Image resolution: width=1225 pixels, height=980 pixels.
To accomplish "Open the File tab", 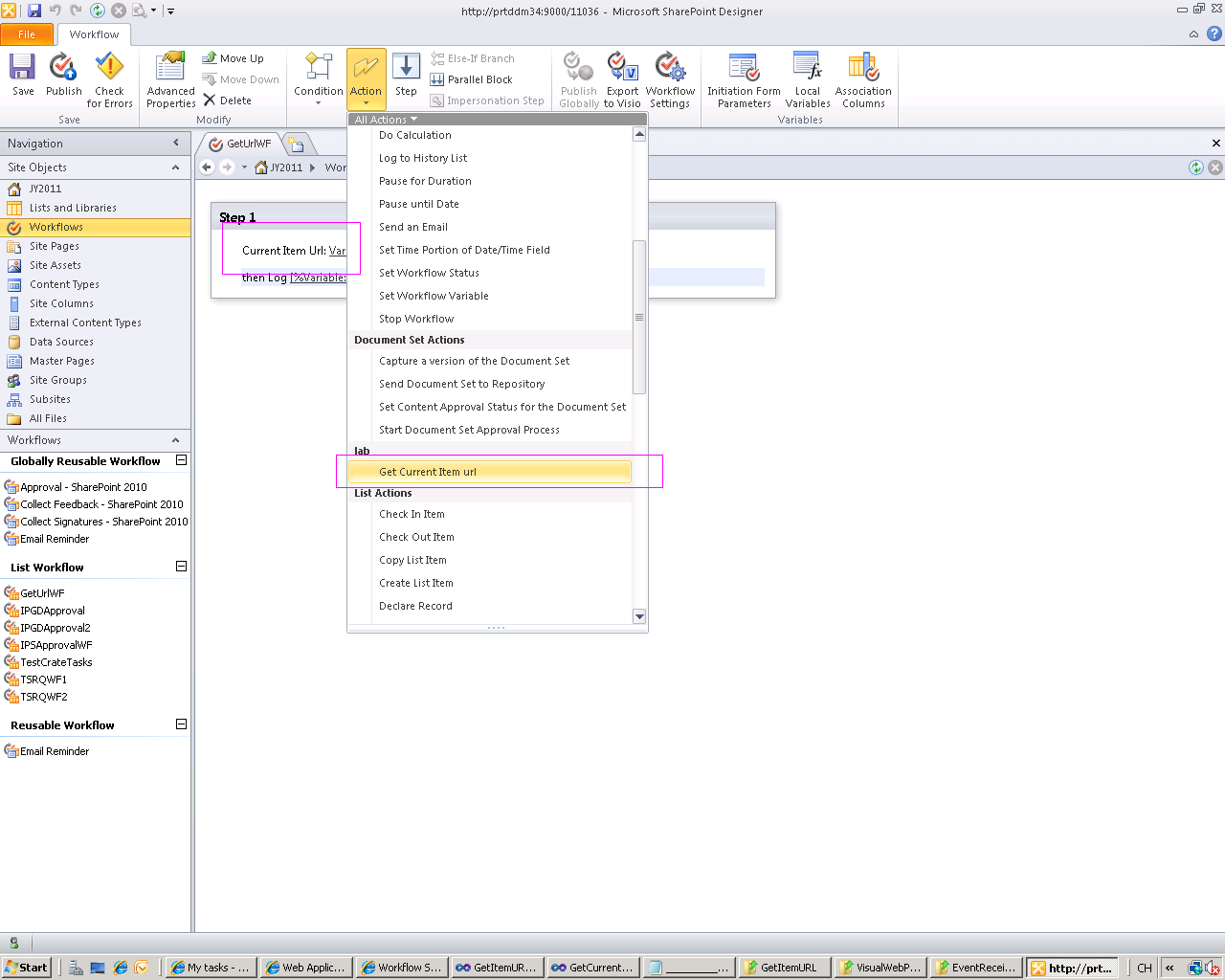I will click(27, 34).
